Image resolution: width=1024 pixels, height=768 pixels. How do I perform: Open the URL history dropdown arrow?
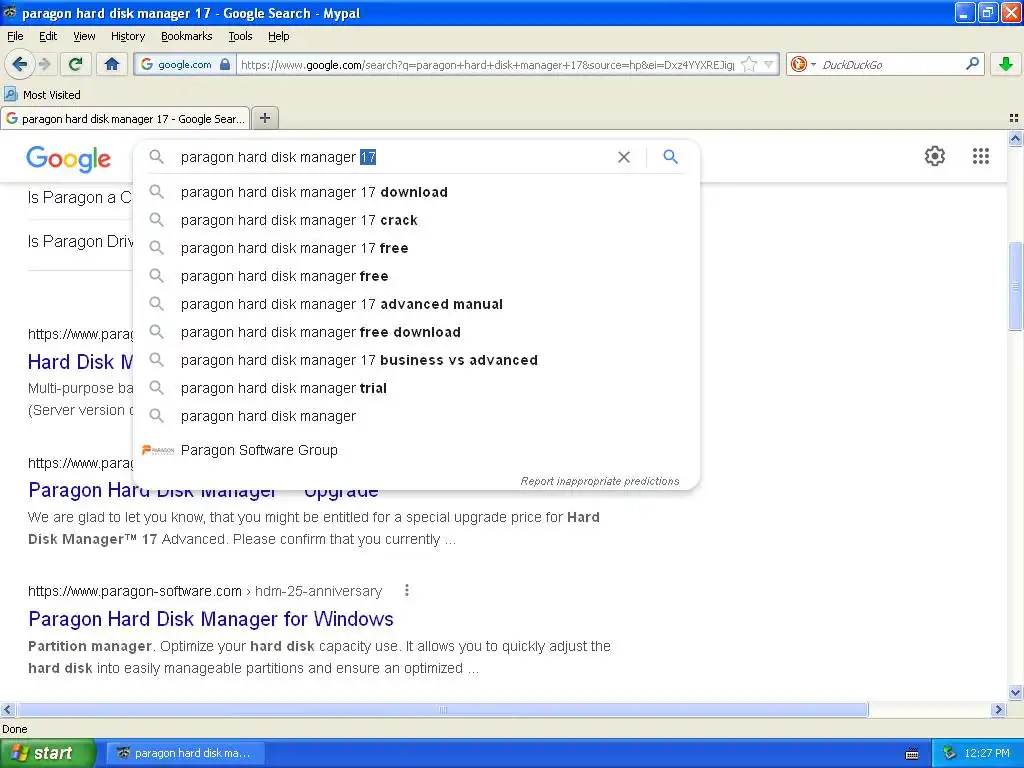point(769,64)
